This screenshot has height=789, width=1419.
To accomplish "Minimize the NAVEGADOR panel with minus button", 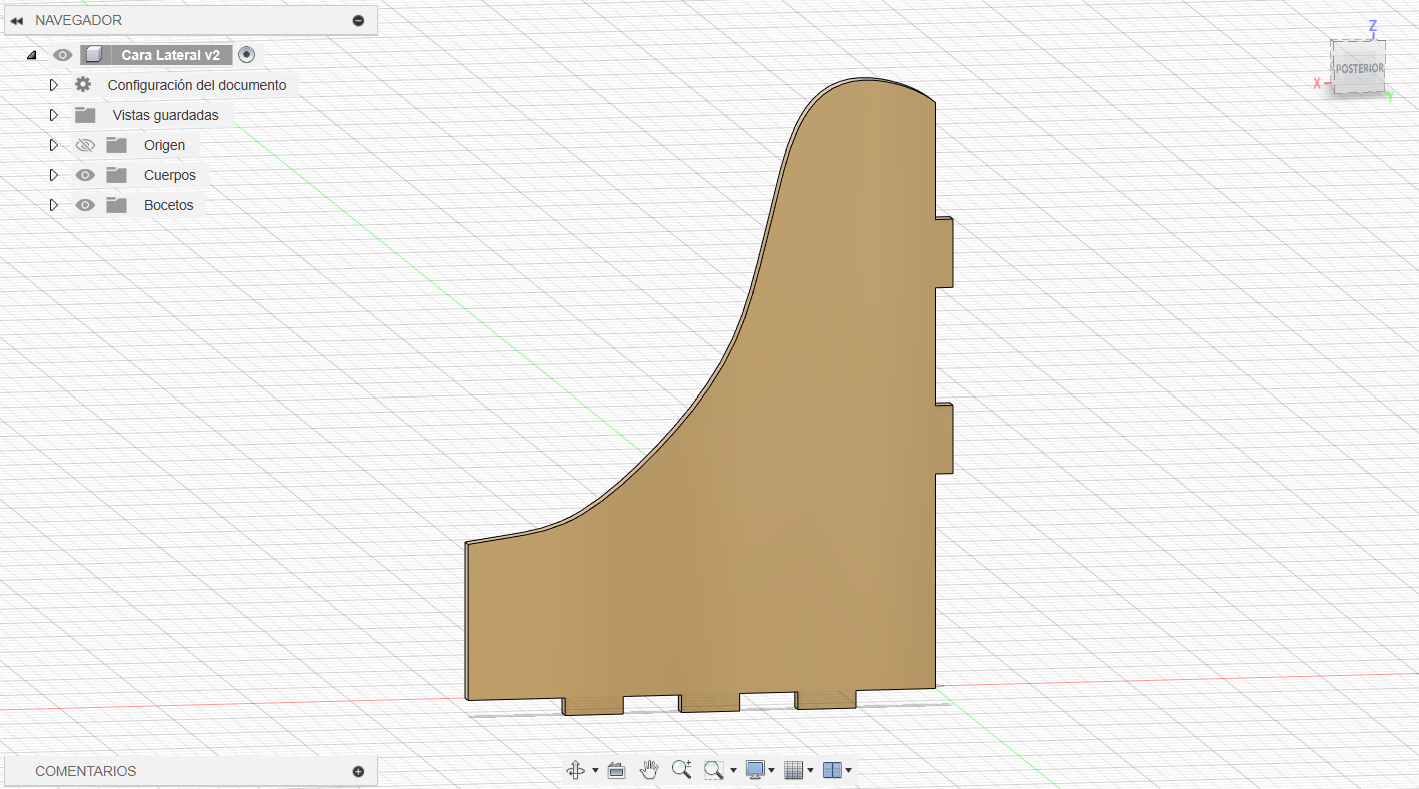I will point(358,20).
